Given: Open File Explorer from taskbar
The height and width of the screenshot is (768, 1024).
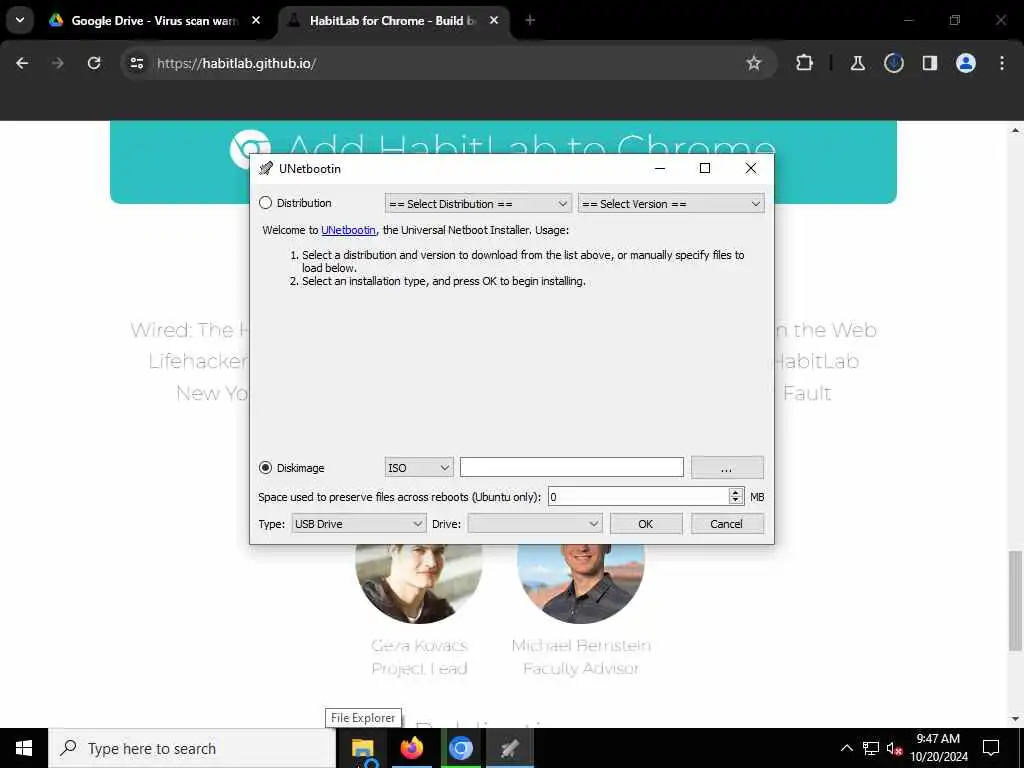Looking at the screenshot, I should (362, 748).
